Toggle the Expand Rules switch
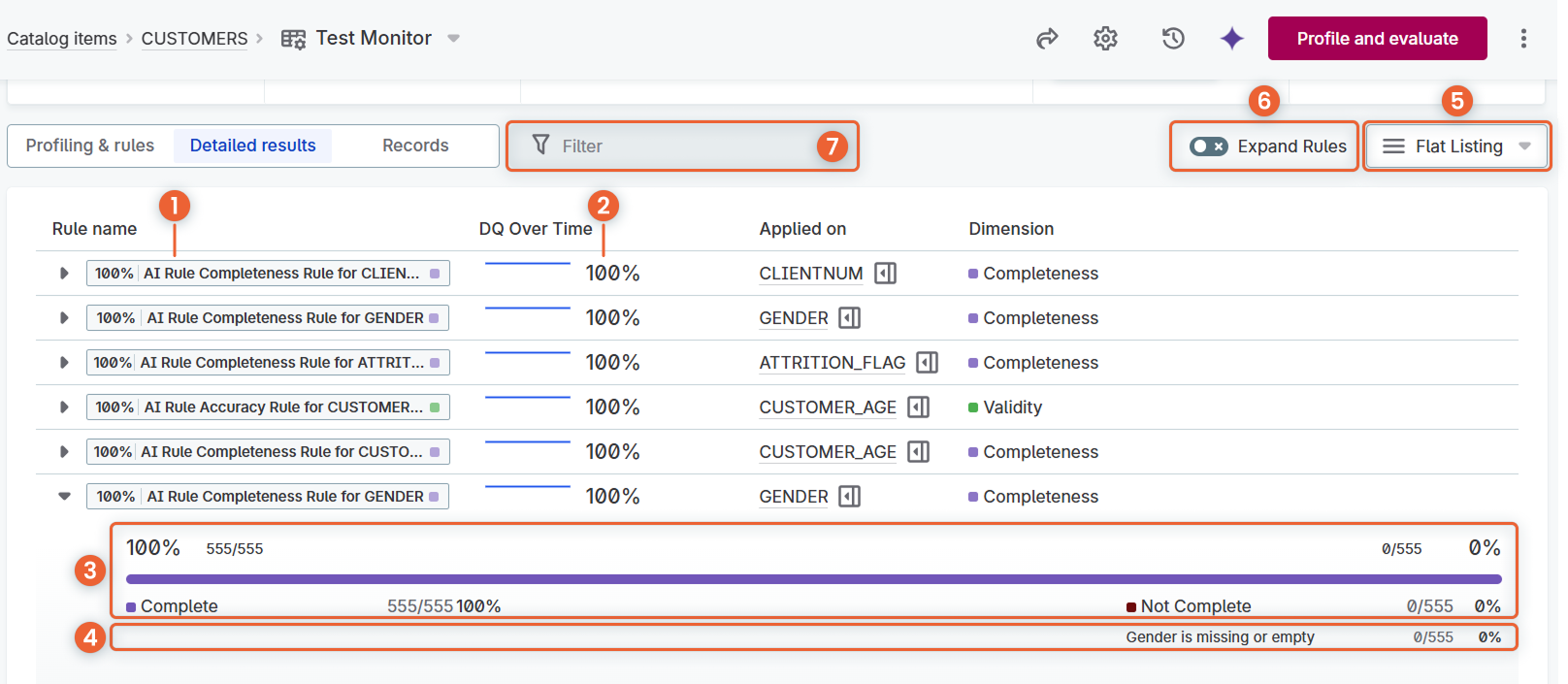The width and height of the screenshot is (1568, 684). 1209,147
